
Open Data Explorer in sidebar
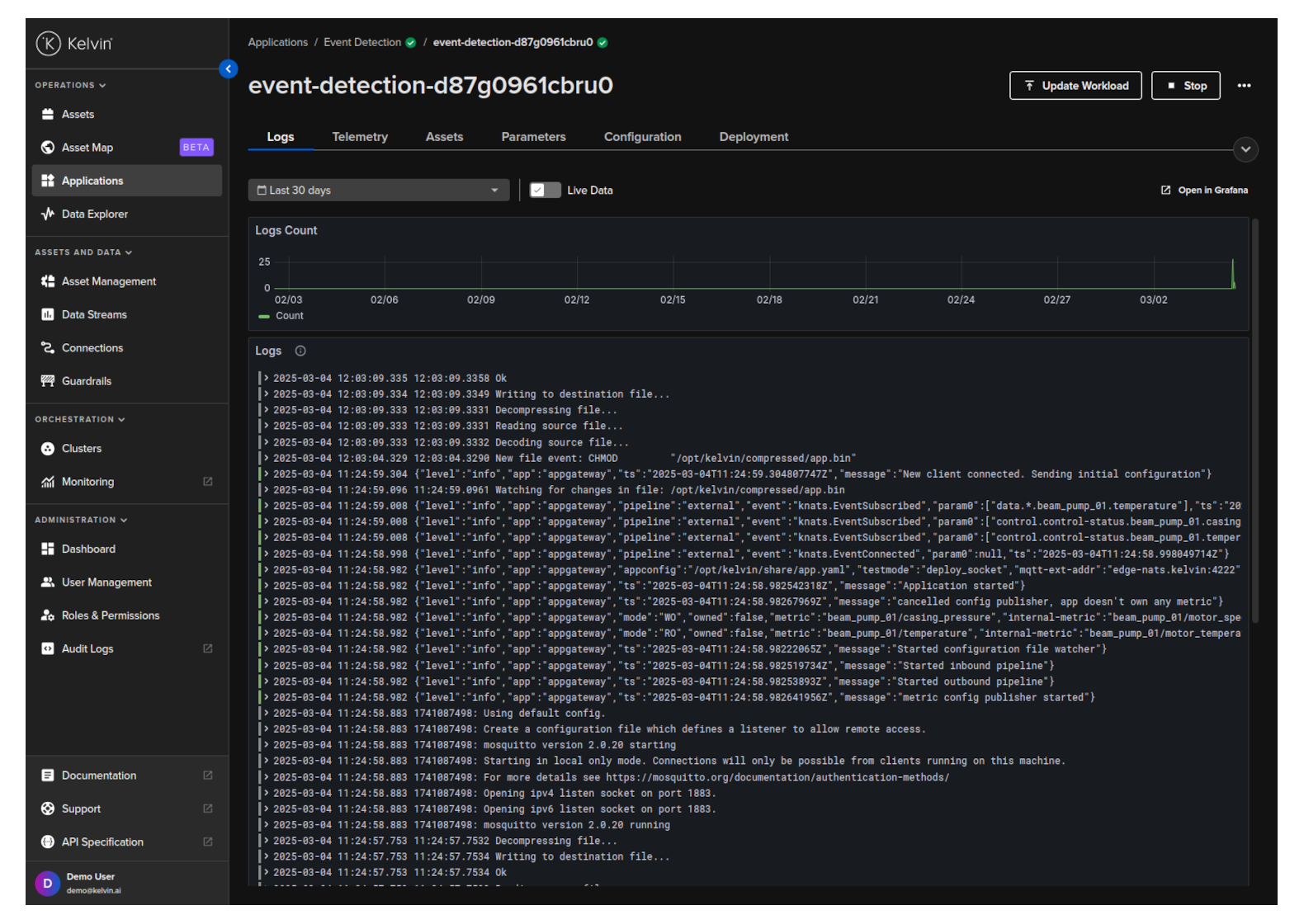point(94,214)
